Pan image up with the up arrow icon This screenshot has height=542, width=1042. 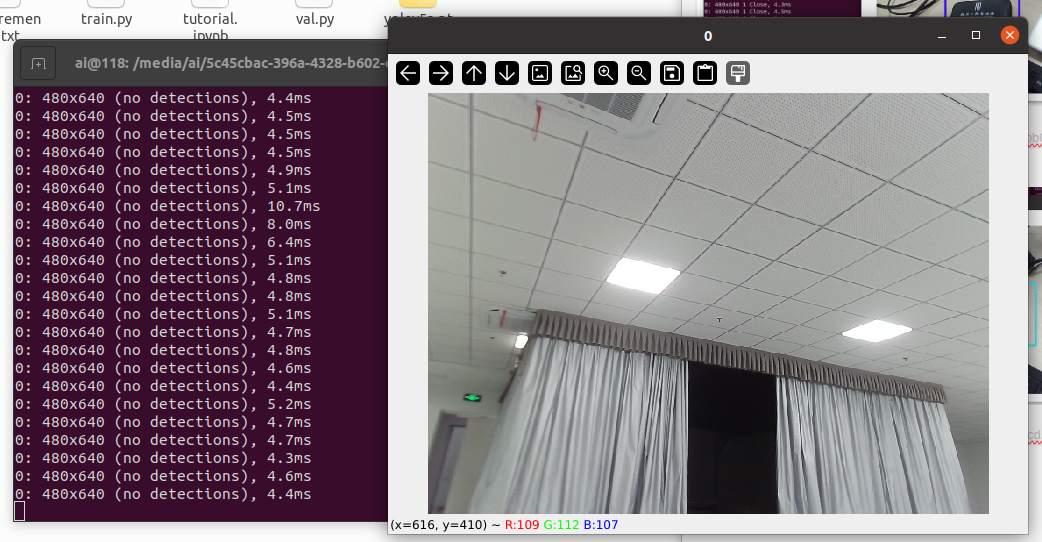(x=474, y=73)
